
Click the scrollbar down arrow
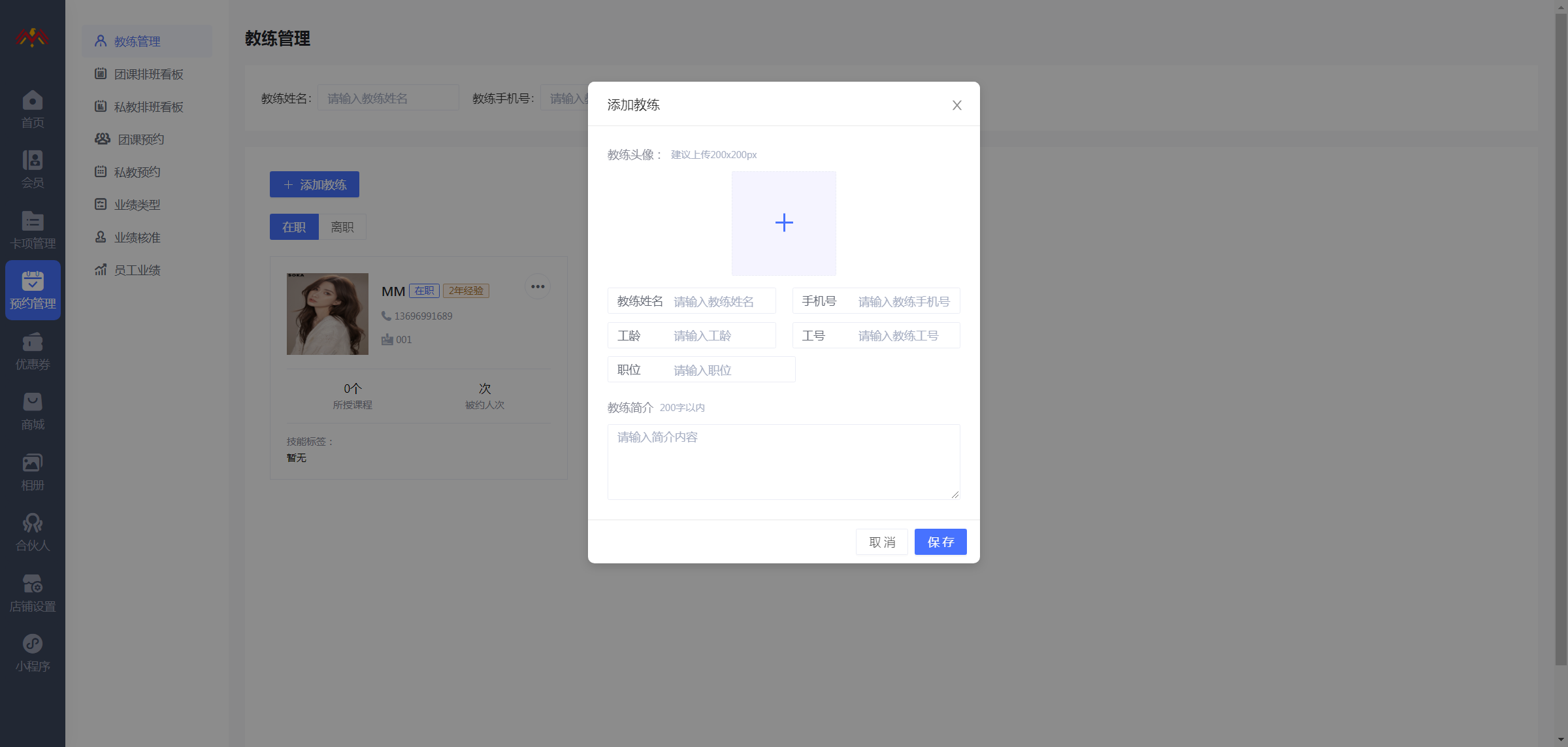(x=1561, y=740)
